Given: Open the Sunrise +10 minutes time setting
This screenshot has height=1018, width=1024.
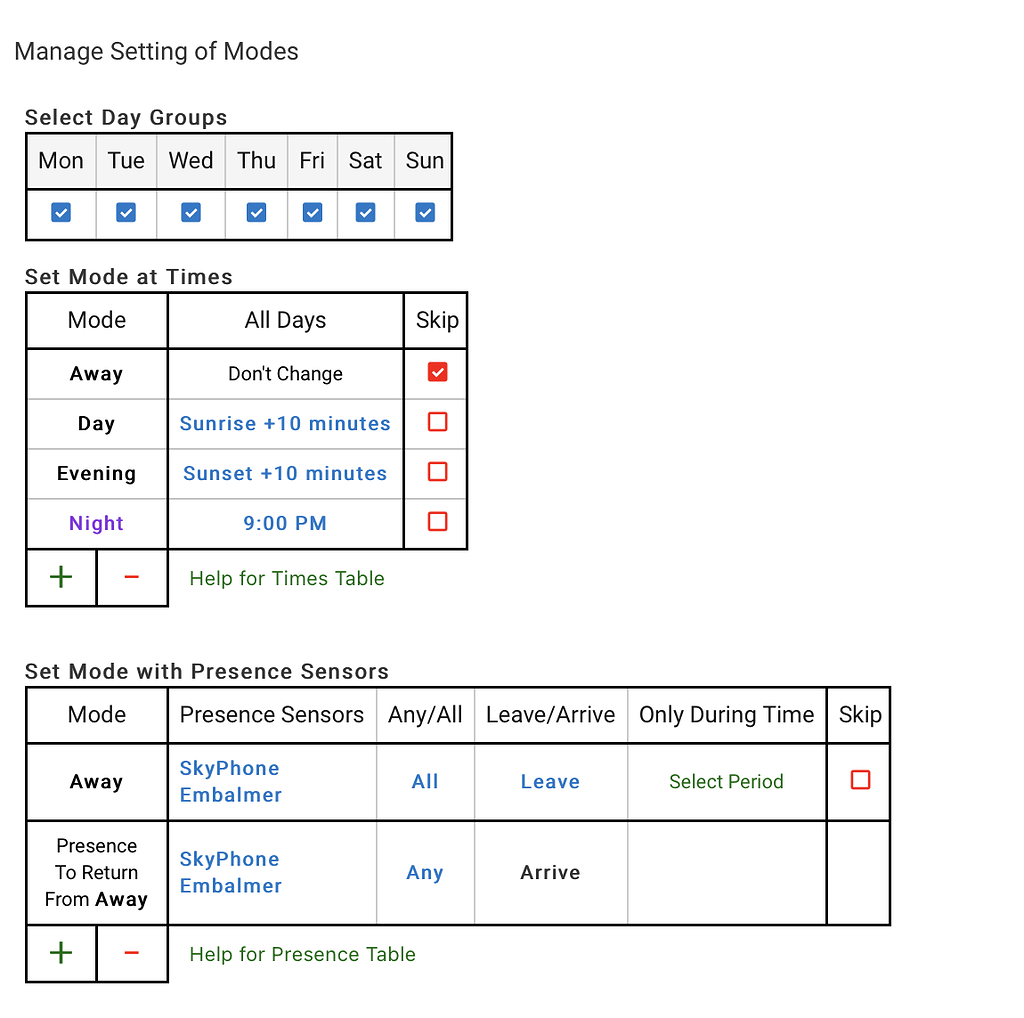Looking at the screenshot, I should click(x=285, y=423).
